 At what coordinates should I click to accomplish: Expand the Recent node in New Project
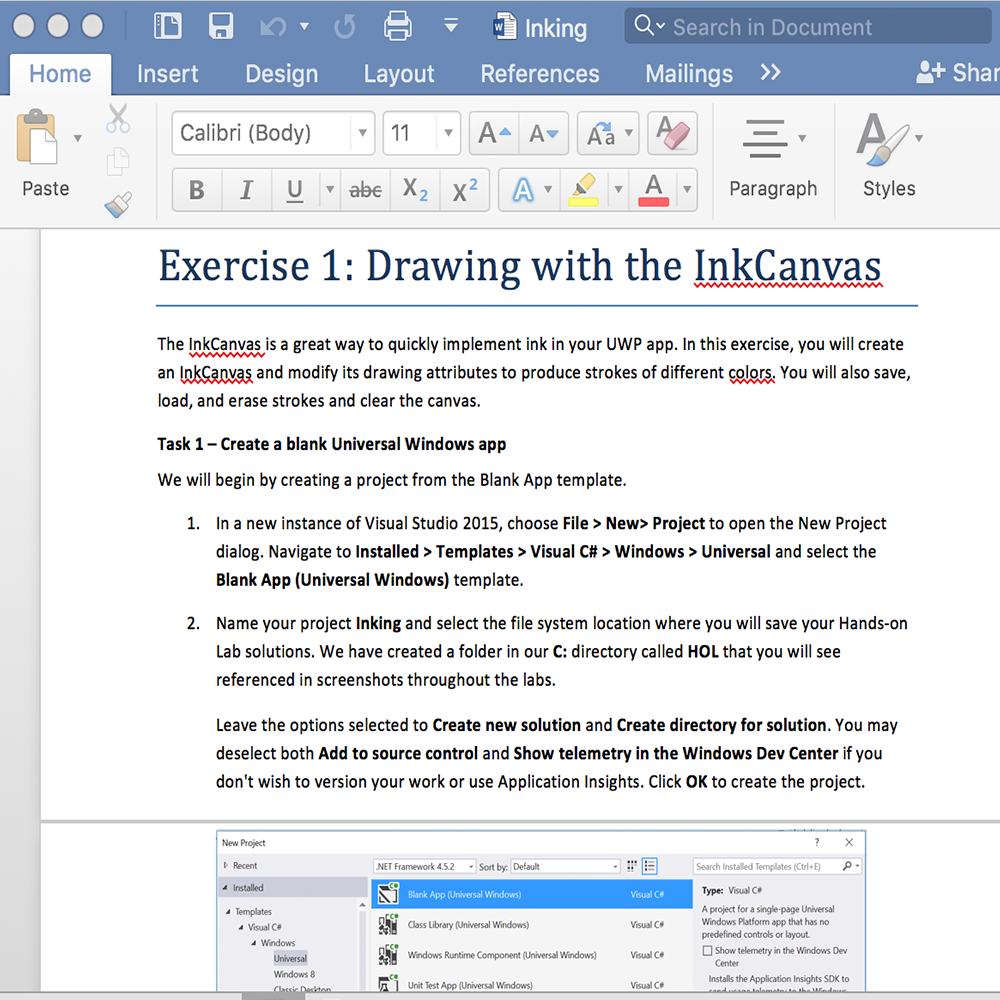point(225,865)
